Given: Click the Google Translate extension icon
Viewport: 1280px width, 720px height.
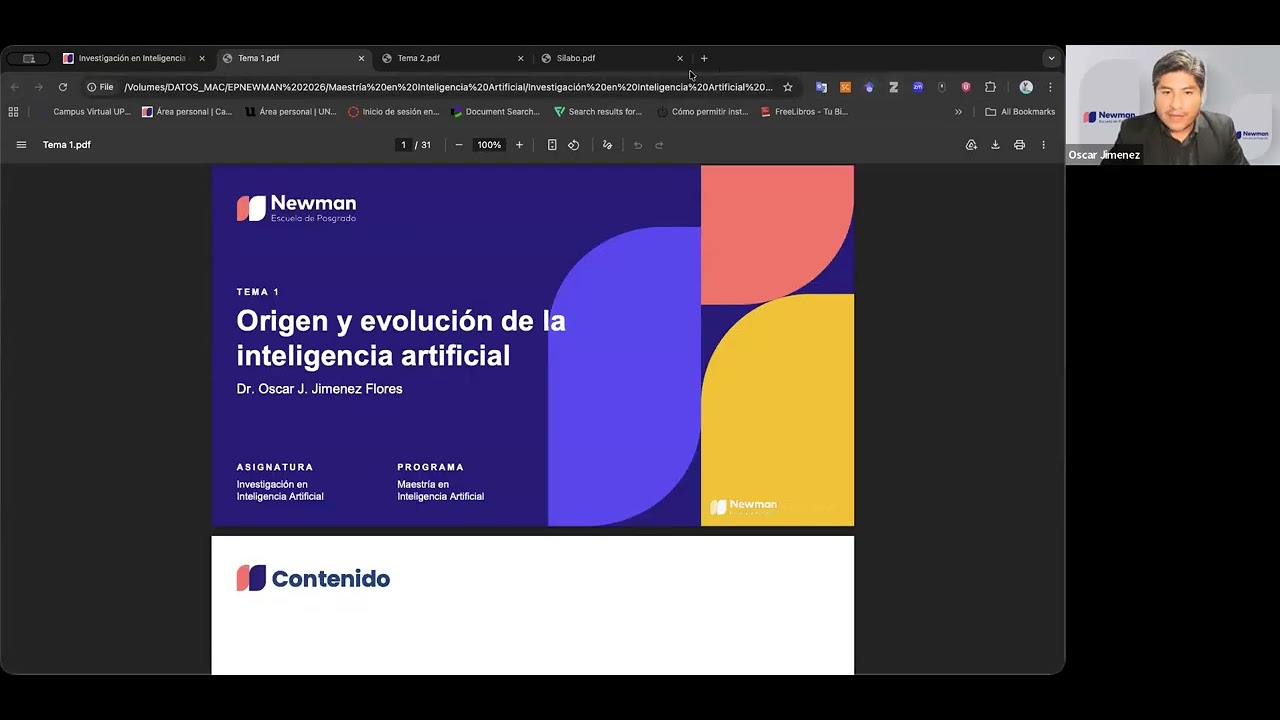Looking at the screenshot, I should pyautogui.click(x=821, y=87).
